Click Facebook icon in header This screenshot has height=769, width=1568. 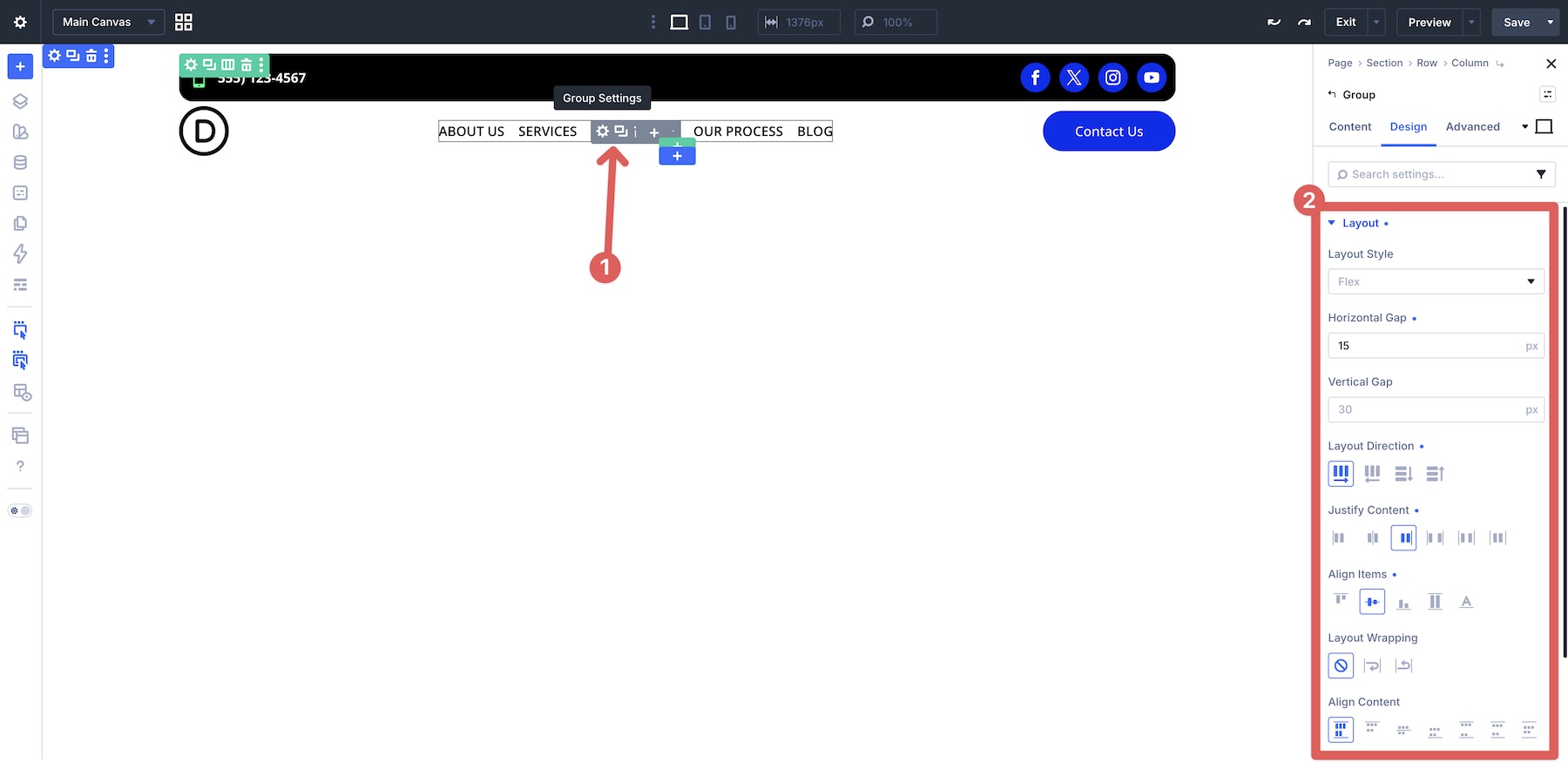pyautogui.click(x=1035, y=78)
